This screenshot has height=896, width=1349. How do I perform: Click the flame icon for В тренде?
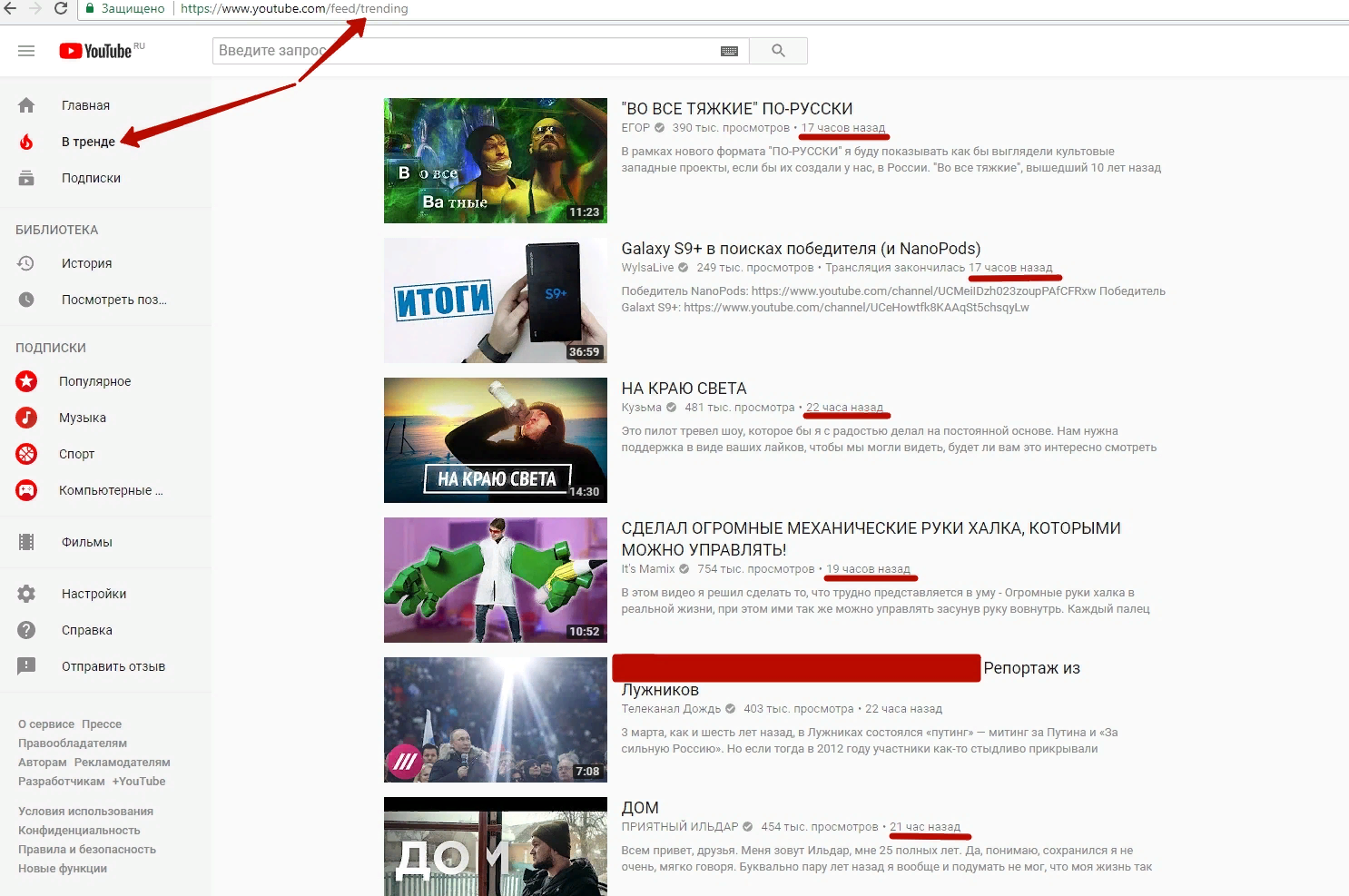26,142
